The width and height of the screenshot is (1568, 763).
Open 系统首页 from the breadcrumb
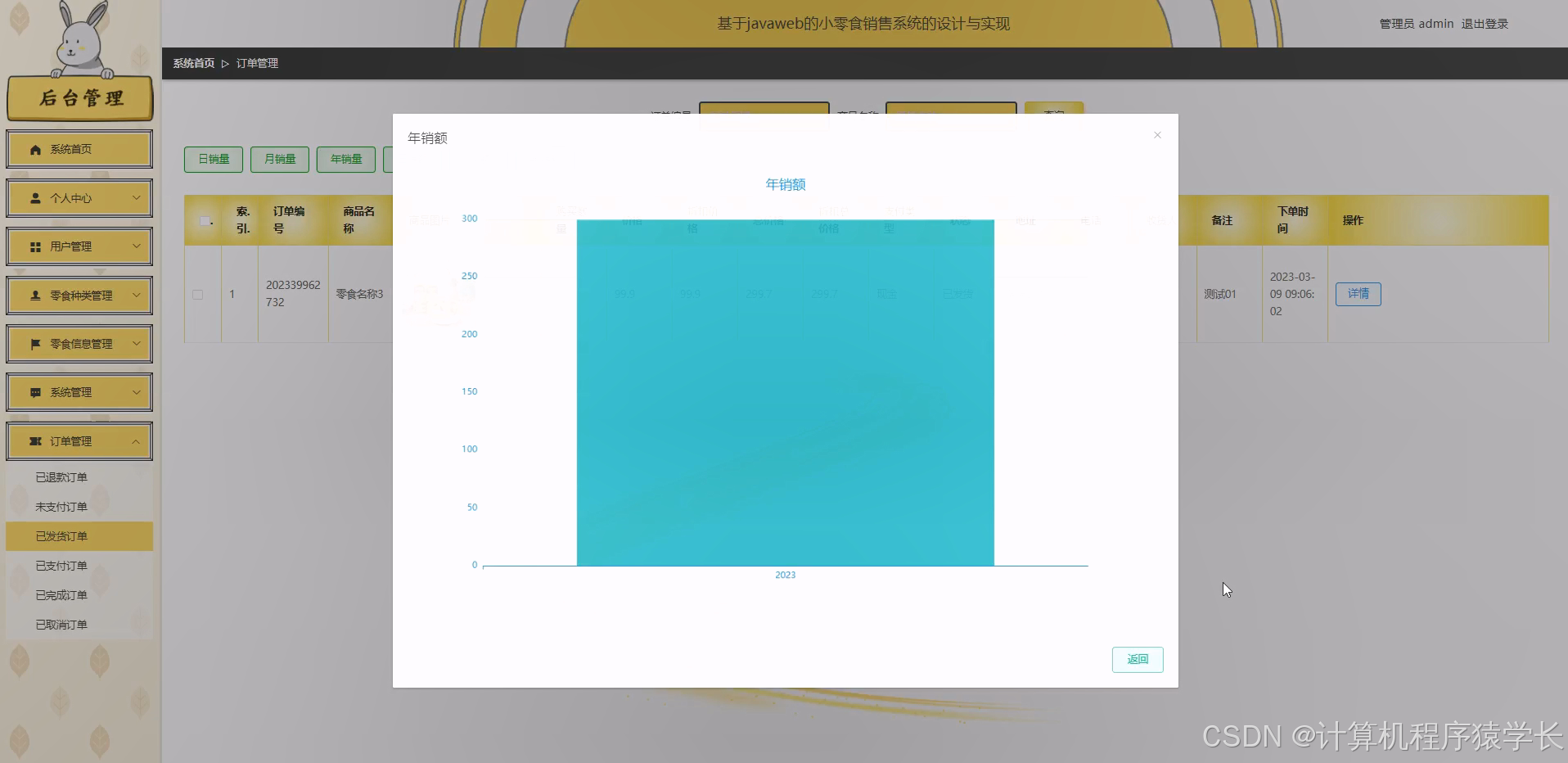point(192,62)
